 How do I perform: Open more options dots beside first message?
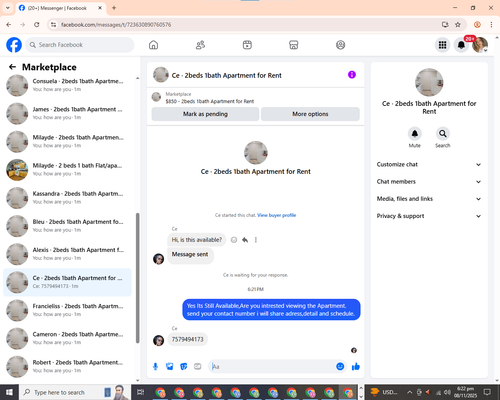[256, 240]
